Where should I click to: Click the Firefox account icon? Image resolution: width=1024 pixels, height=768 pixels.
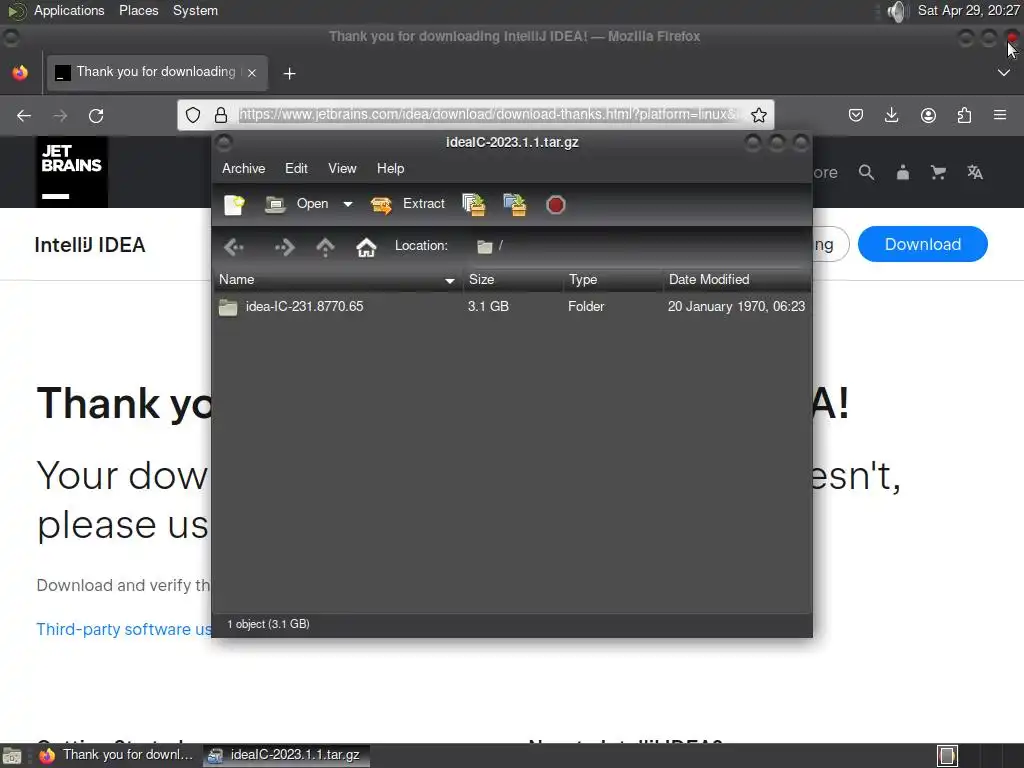[928, 116]
